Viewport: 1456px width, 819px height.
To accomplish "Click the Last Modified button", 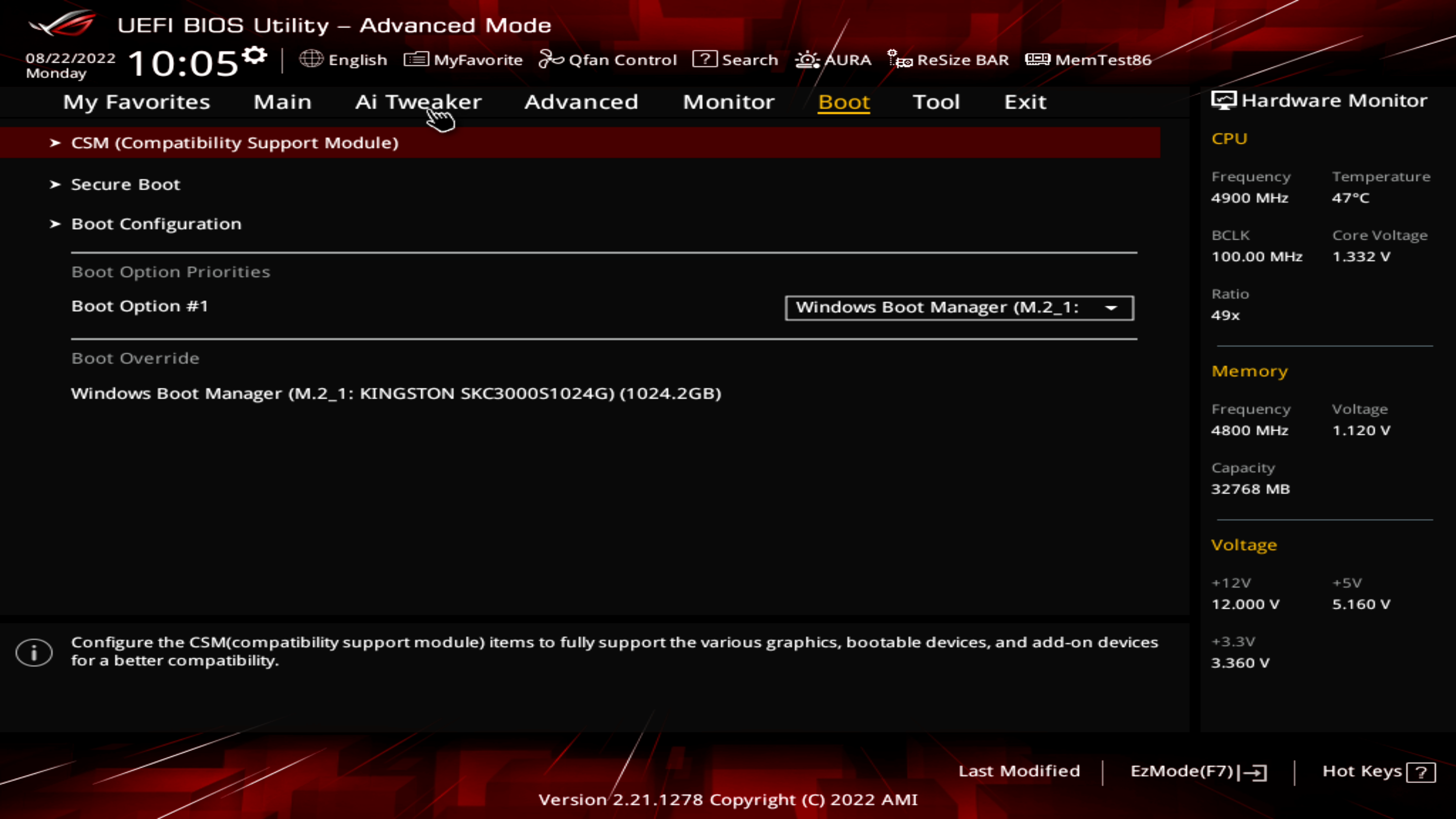I will click(1018, 771).
